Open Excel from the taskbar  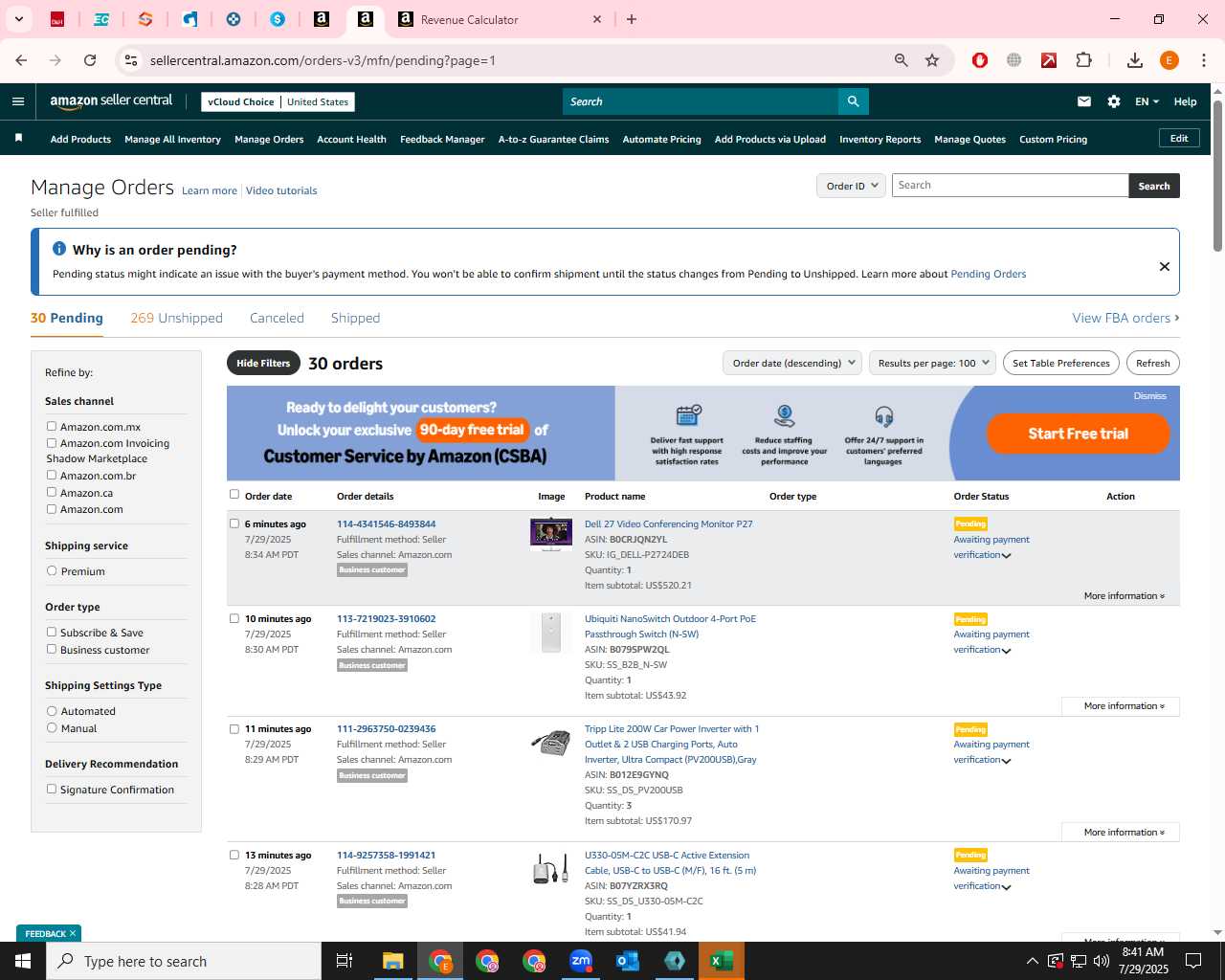coord(722,961)
